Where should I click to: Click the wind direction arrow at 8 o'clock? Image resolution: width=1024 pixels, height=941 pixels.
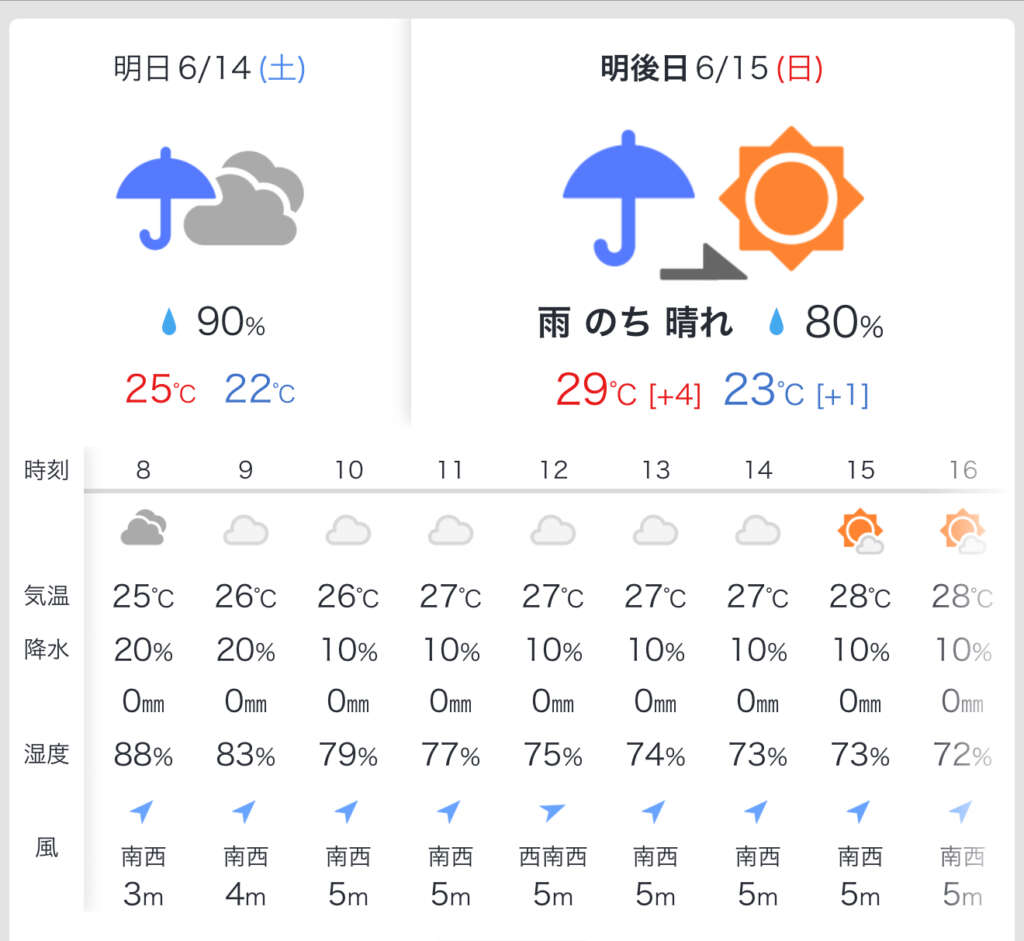point(142,811)
